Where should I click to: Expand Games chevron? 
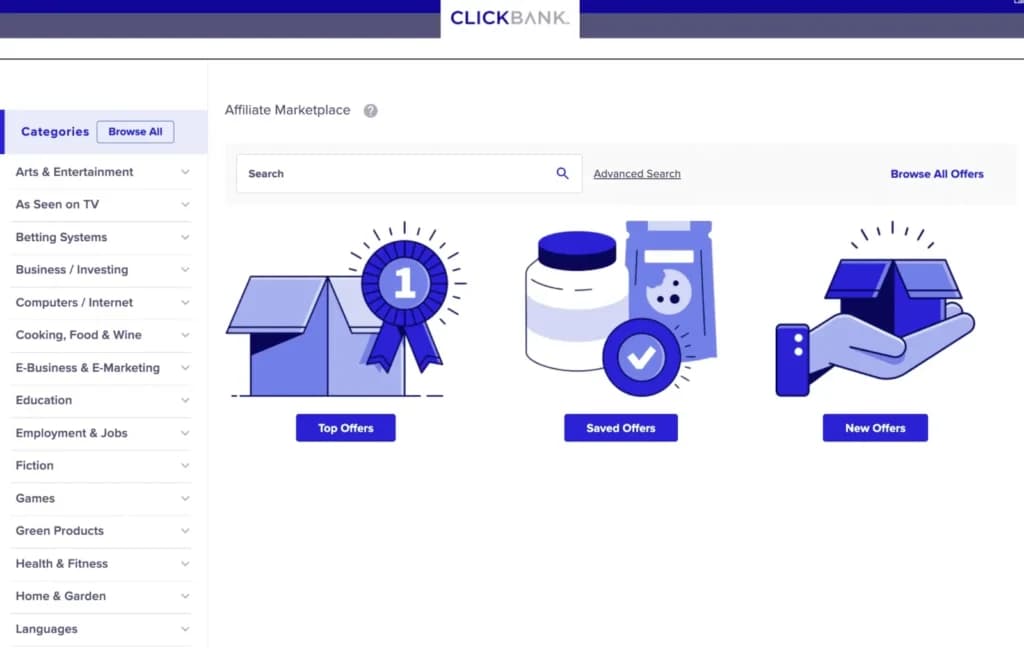[x=185, y=498]
